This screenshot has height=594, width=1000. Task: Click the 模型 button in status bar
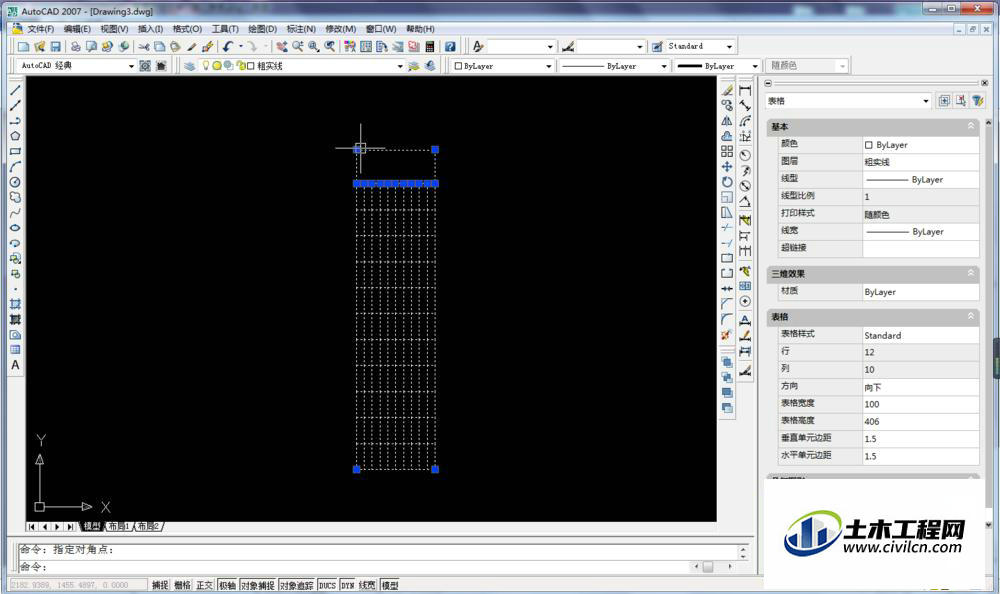[390, 585]
